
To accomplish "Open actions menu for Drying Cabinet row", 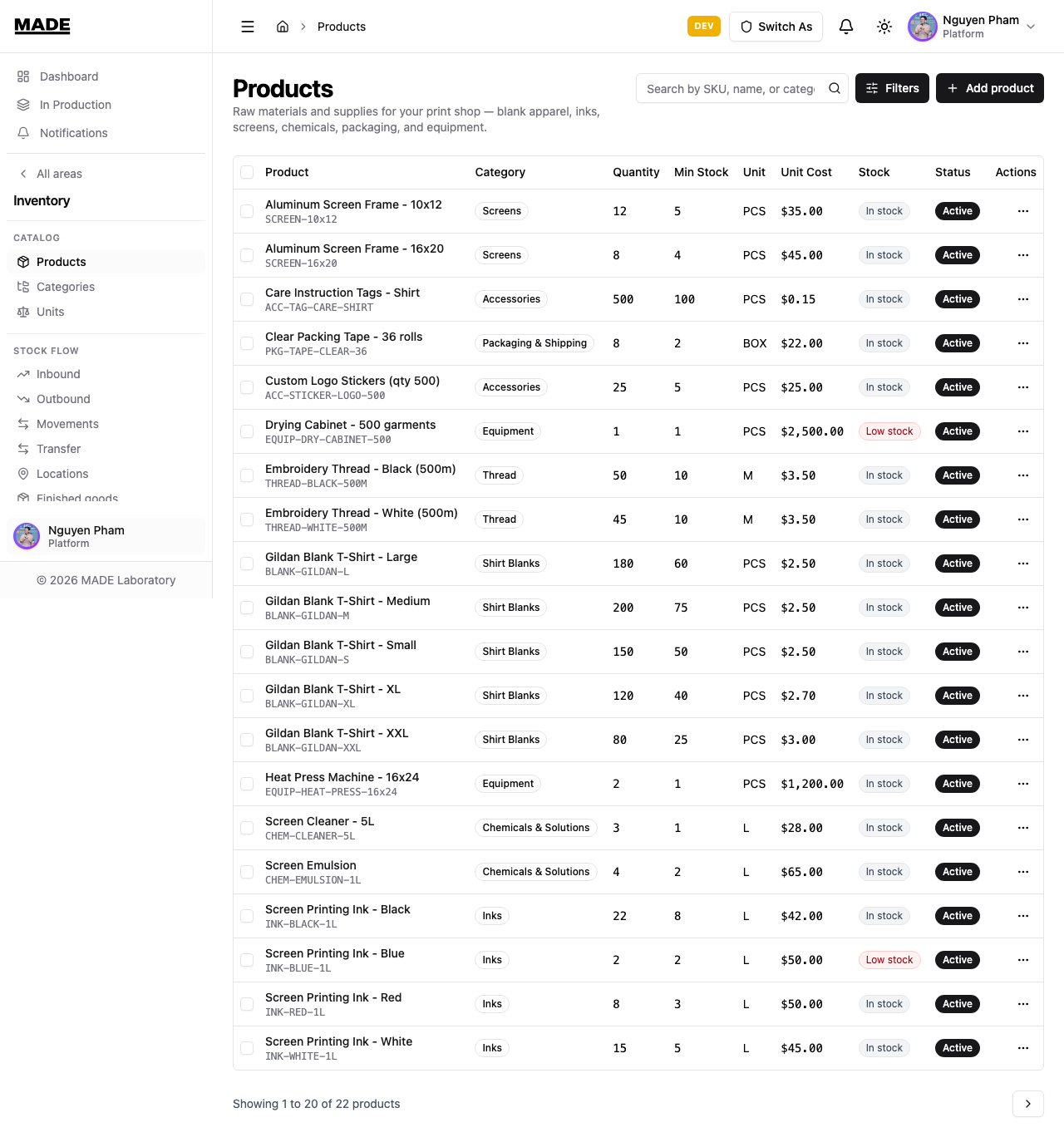I will [x=1023, y=431].
